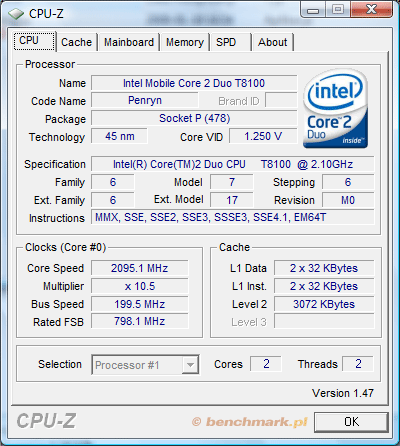Screen dimensions: 400x446
Task: Select the CPU tab
Action: tap(34, 41)
